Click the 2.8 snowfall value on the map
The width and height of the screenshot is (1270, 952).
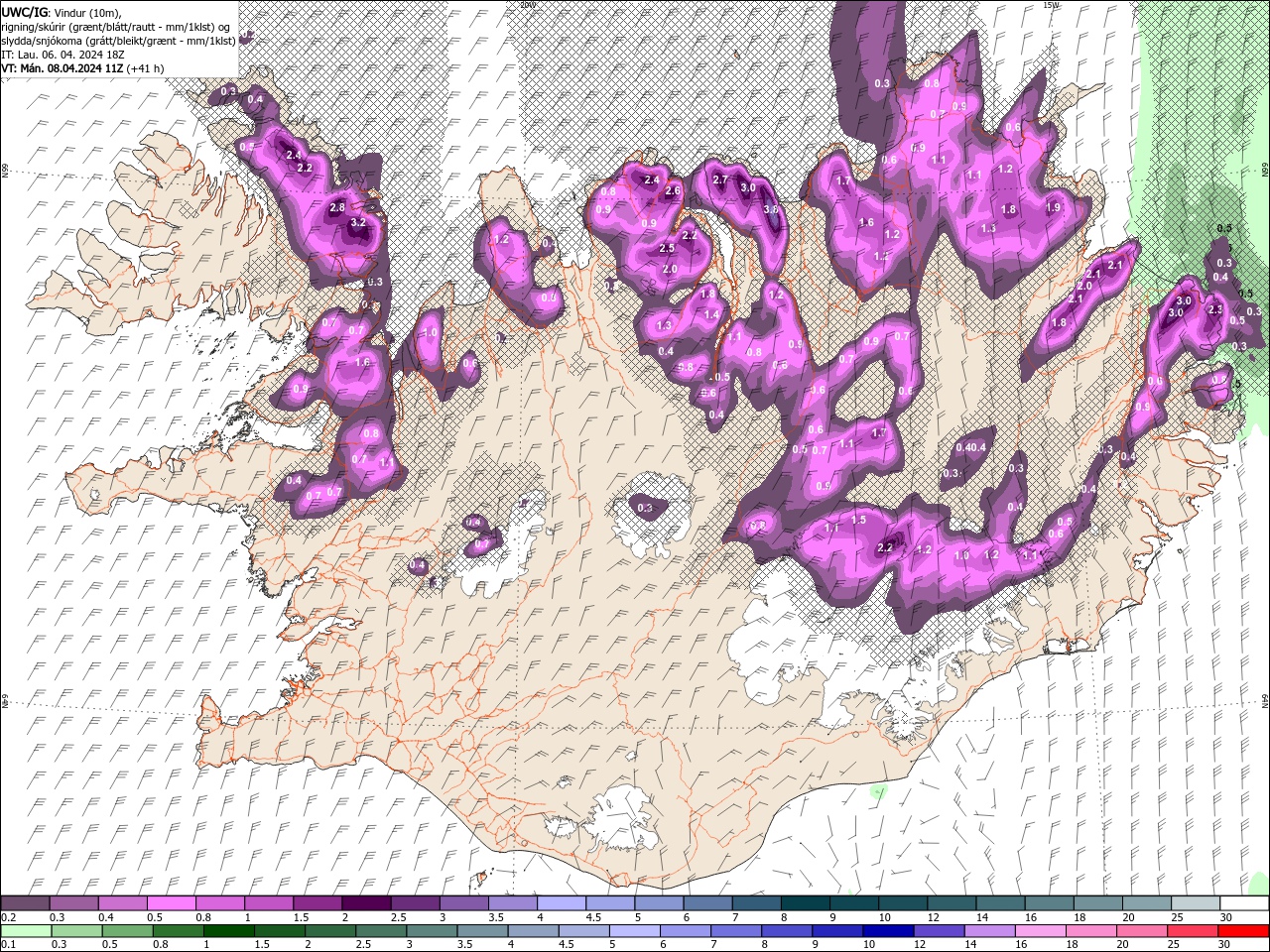[x=337, y=207]
